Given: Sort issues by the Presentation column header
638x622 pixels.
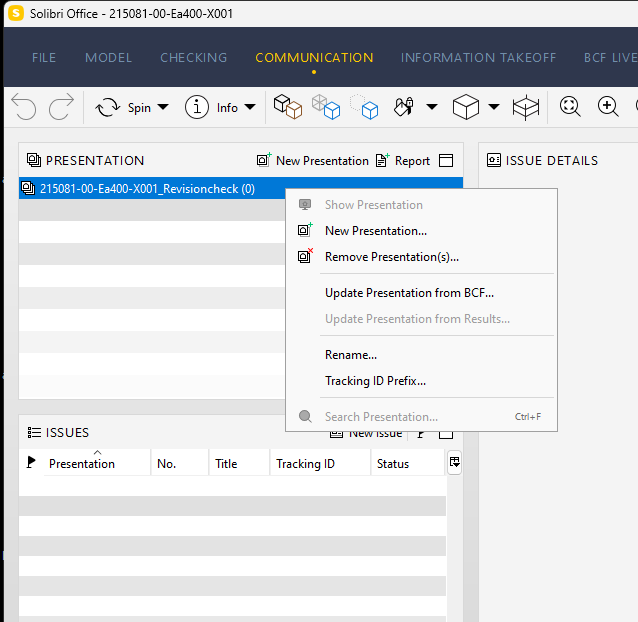Looking at the screenshot, I should coord(97,463).
